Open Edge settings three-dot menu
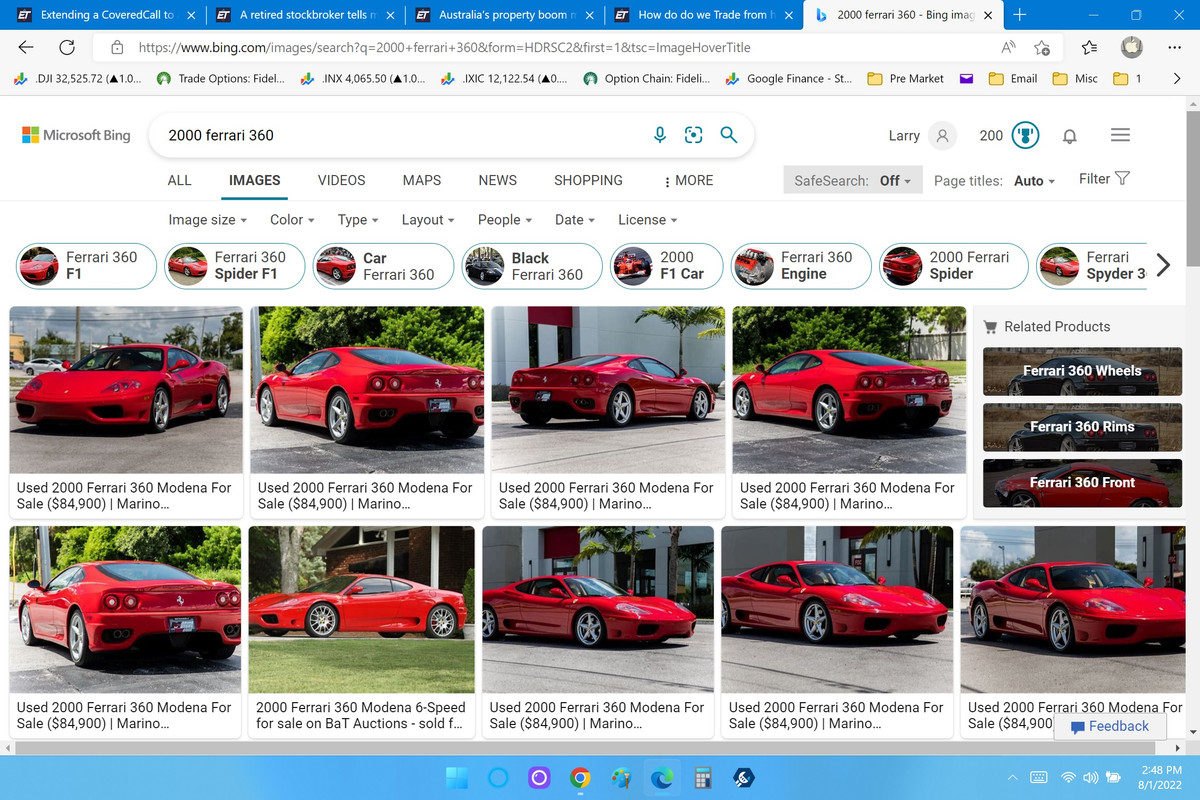 1175,47
